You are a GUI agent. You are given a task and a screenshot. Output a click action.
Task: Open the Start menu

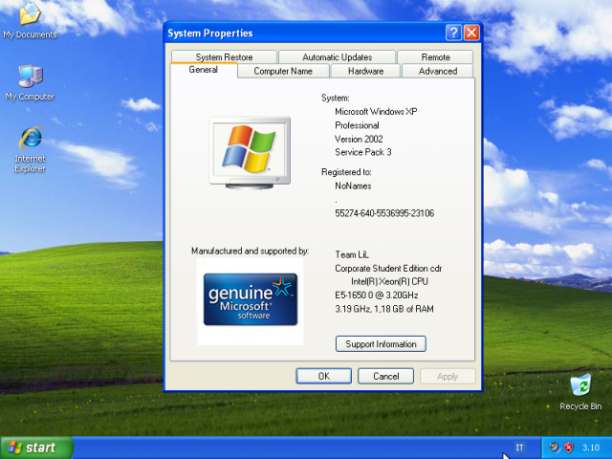37,447
